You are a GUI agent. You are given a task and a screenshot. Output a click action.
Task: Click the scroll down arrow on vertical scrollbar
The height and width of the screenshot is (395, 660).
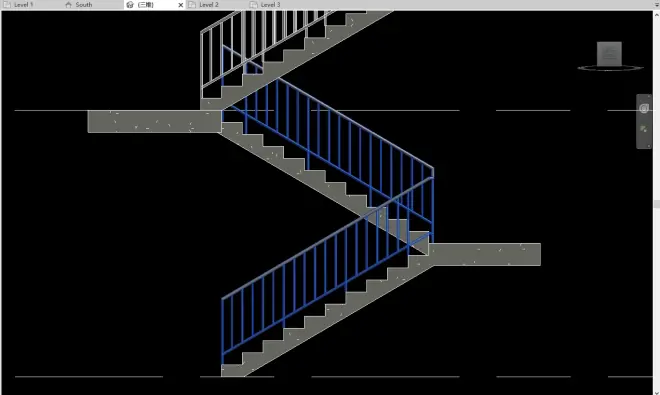(657, 392)
